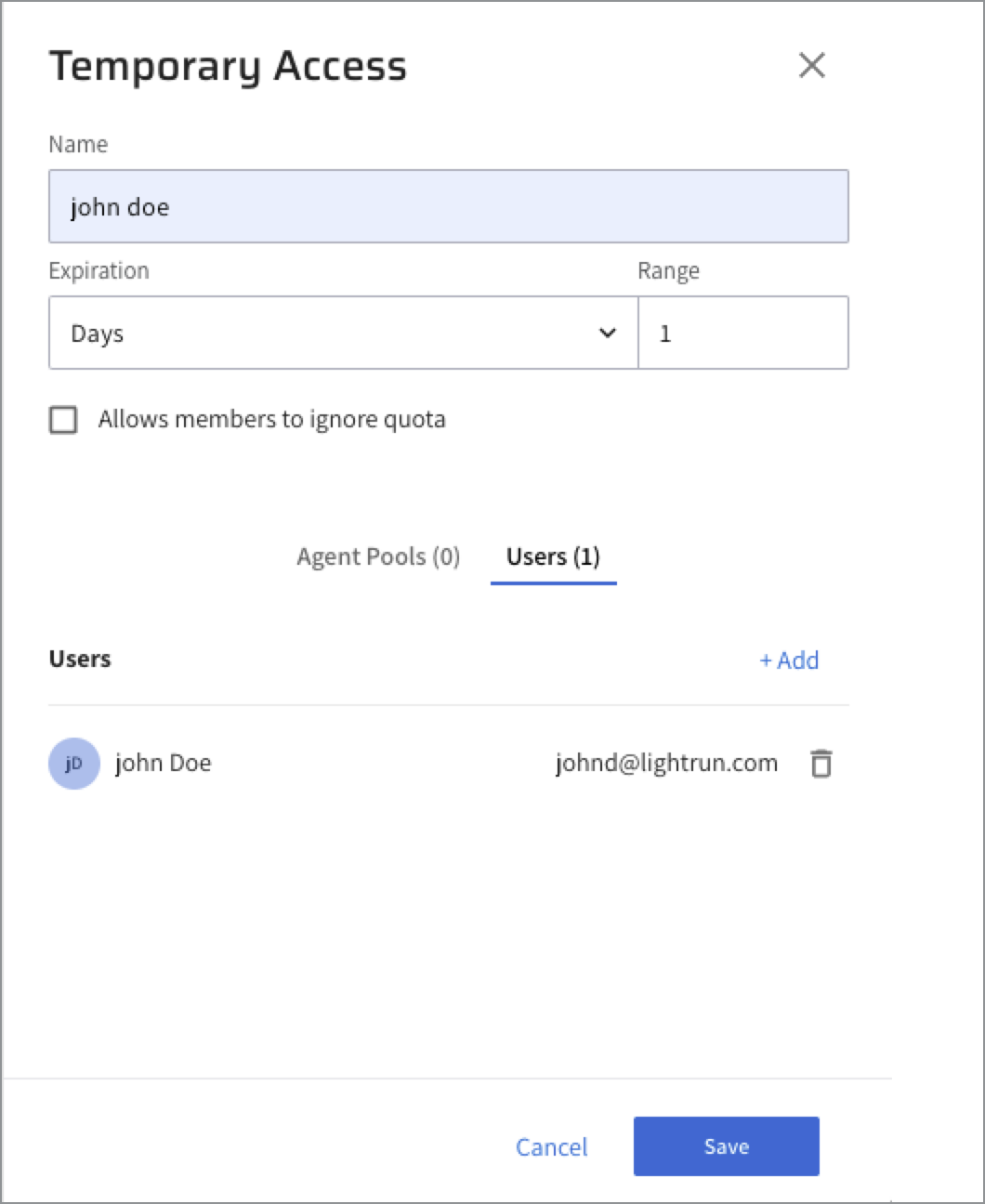
Task: Save the temporary access settings
Action: point(726,1146)
